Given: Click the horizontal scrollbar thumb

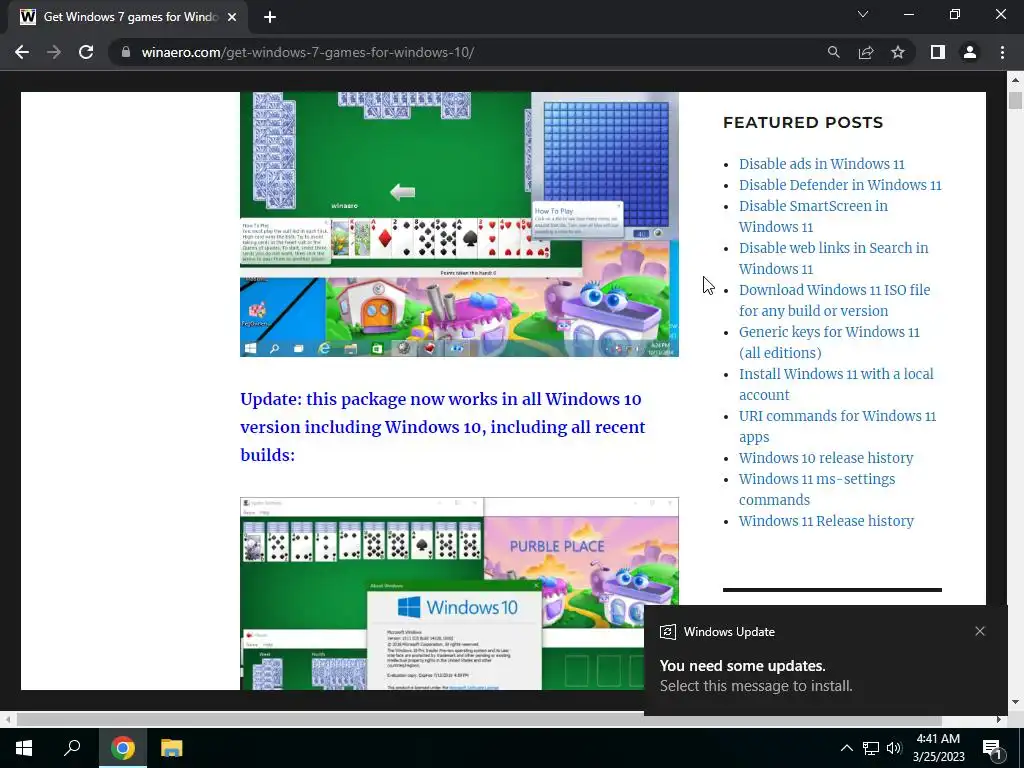Looking at the screenshot, I should click(x=479, y=720).
